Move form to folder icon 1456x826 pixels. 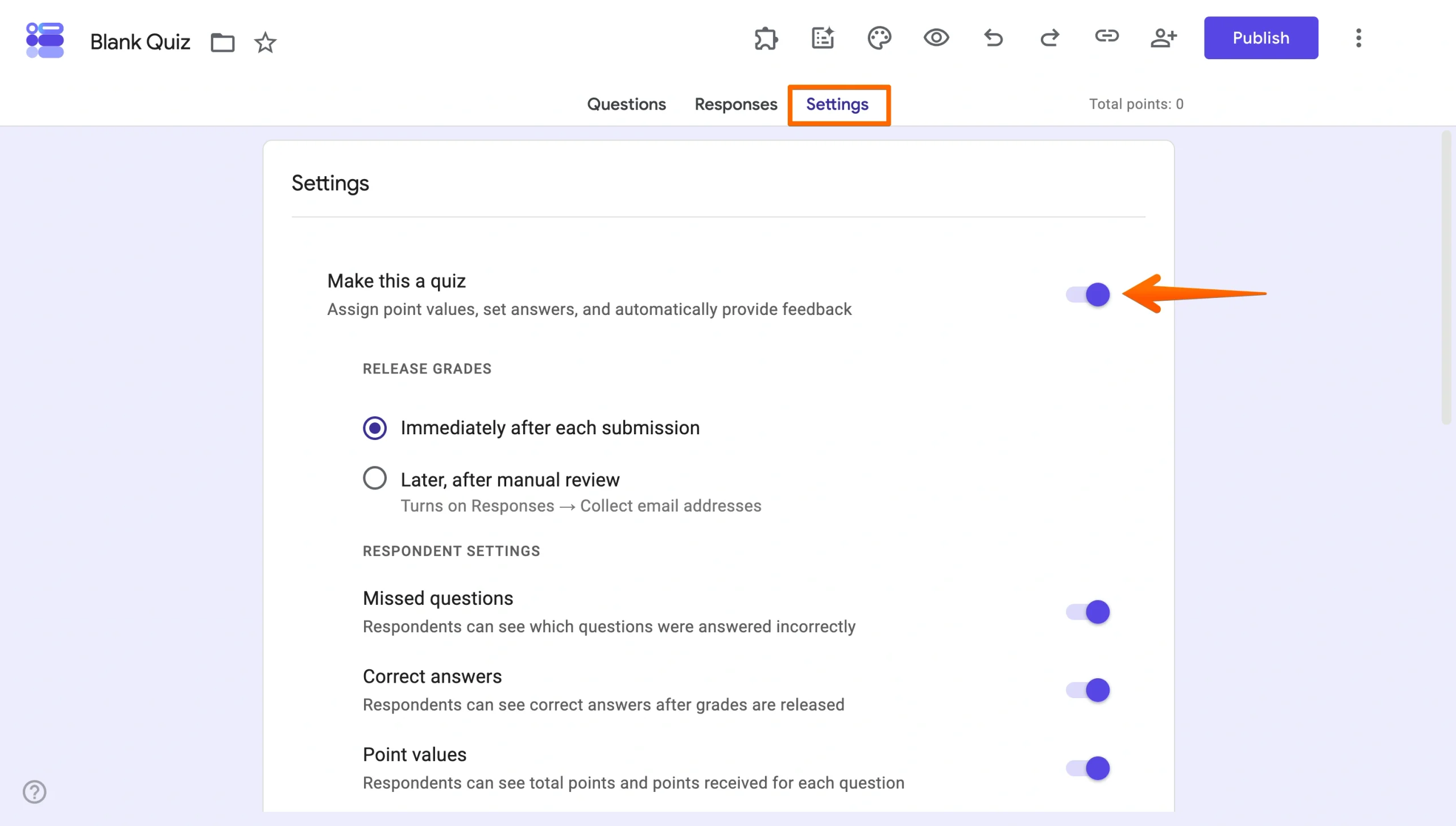222,42
